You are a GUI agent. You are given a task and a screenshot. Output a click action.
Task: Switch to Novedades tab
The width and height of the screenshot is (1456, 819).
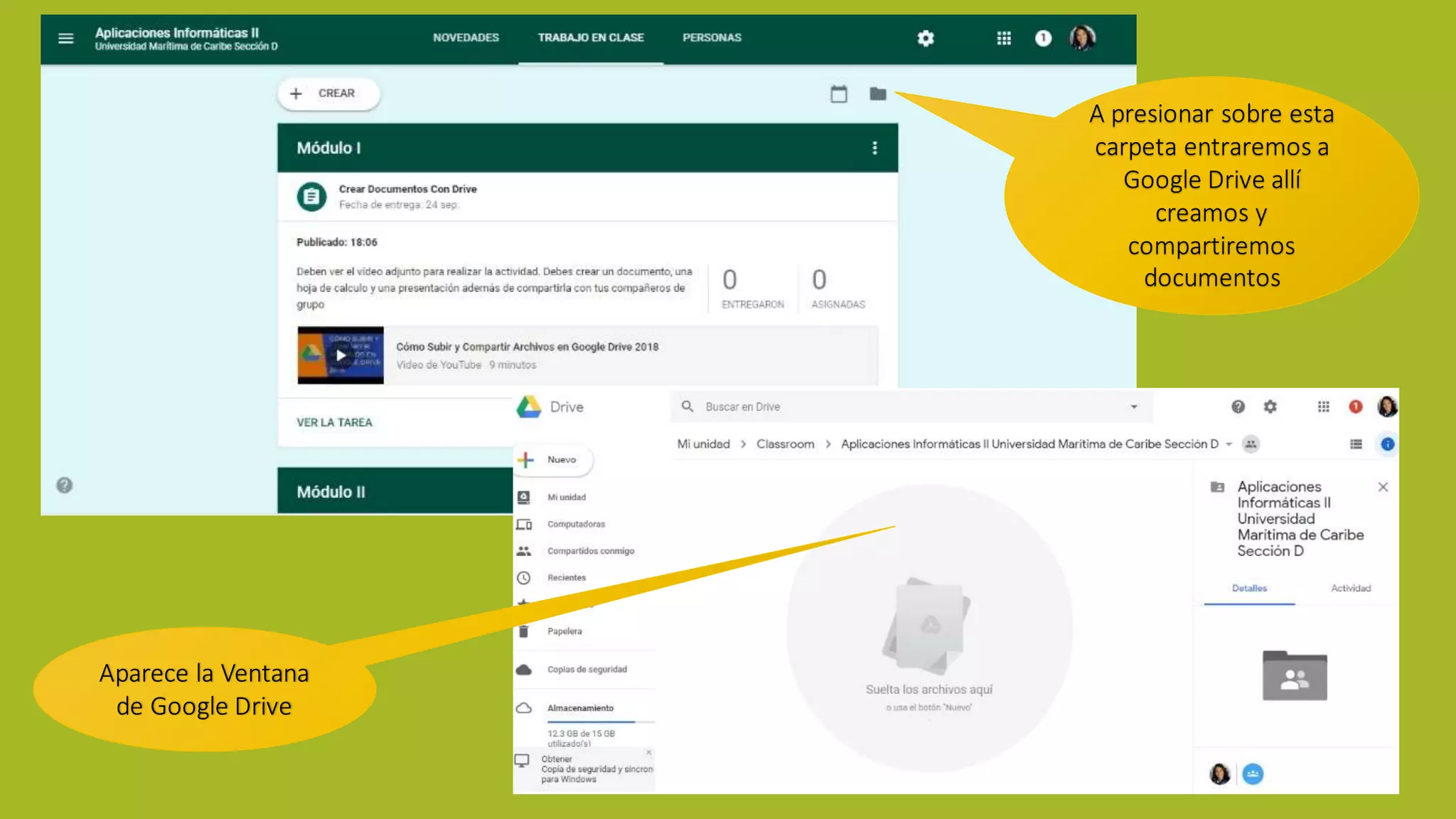tap(466, 38)
